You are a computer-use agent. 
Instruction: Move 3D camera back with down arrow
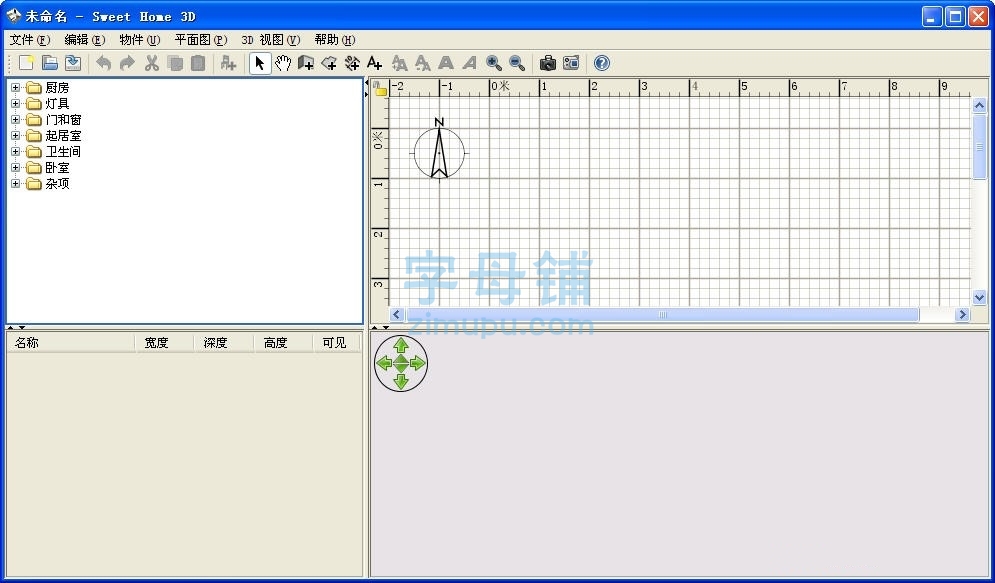[400, 381]
